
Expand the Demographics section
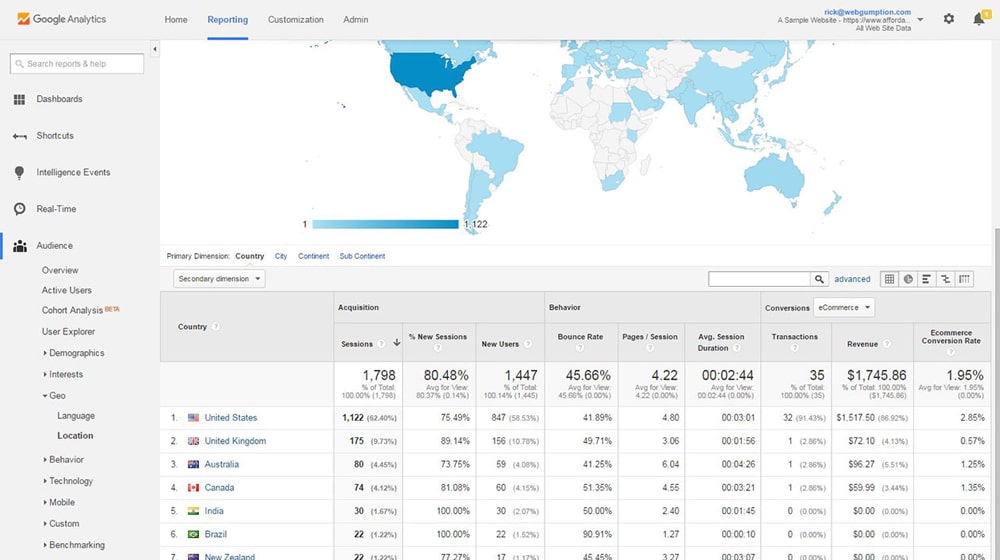[76, 353]
